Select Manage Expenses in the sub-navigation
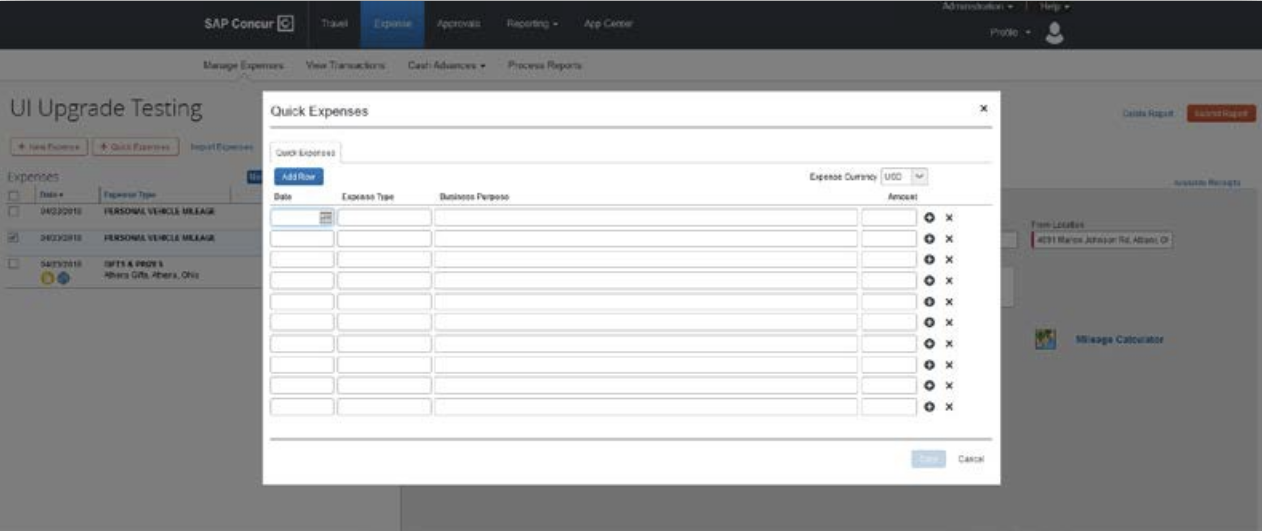 [243, 65]
